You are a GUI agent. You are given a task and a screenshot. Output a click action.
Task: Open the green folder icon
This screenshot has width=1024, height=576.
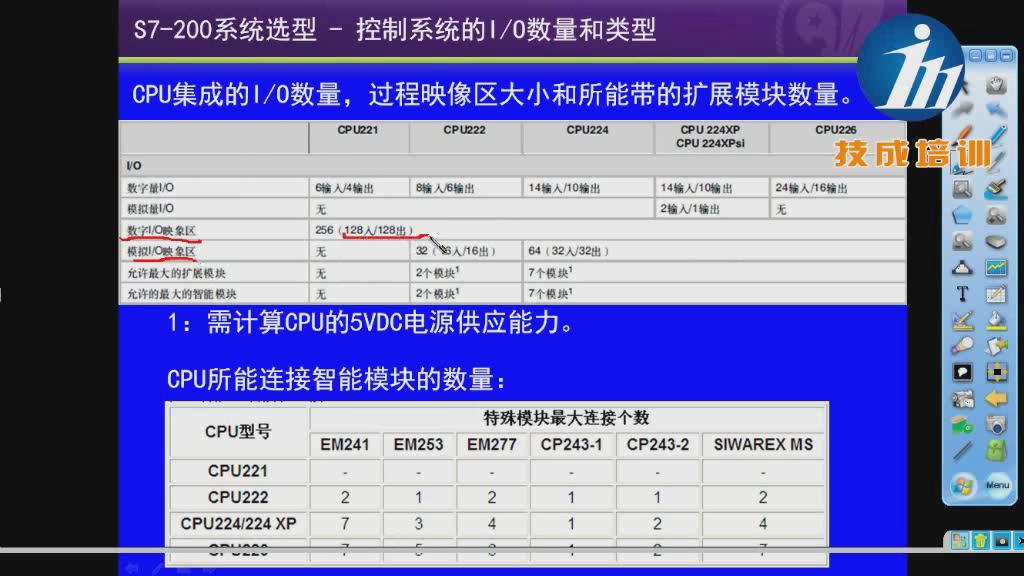point(963,424)
